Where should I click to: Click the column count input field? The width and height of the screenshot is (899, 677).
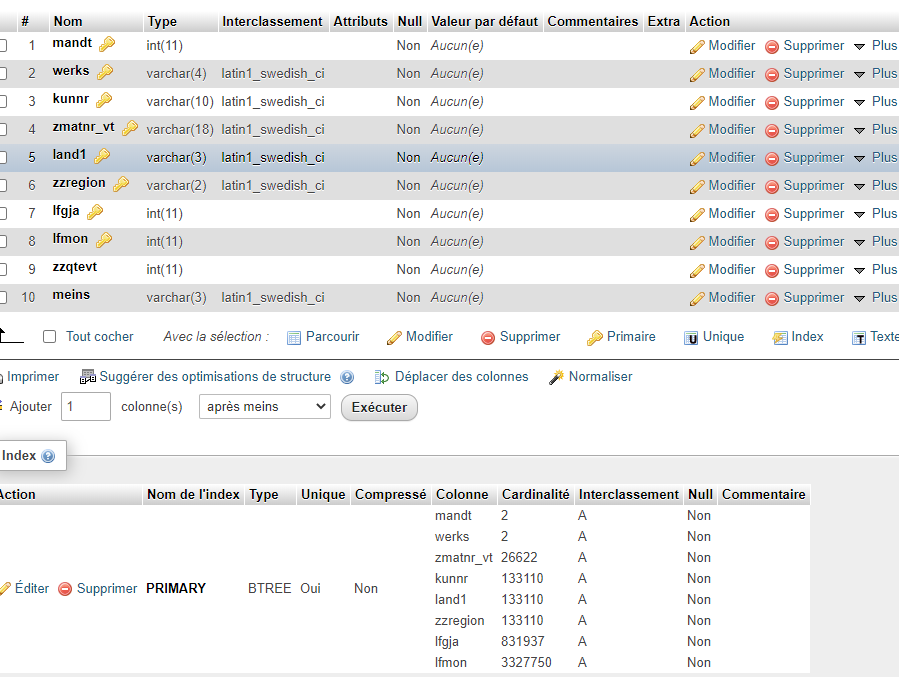(86, 407)
